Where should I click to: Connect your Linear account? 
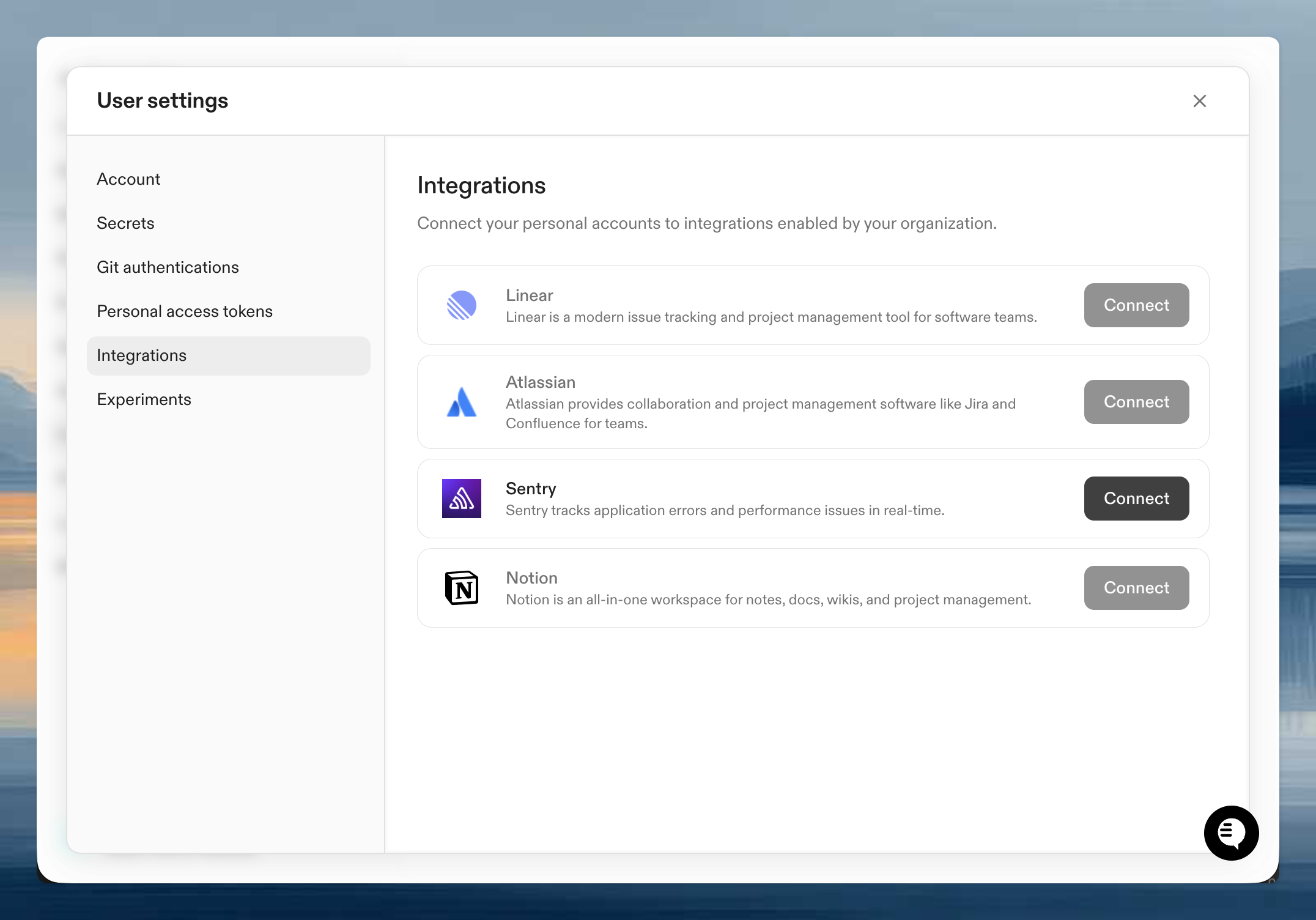1136,305
